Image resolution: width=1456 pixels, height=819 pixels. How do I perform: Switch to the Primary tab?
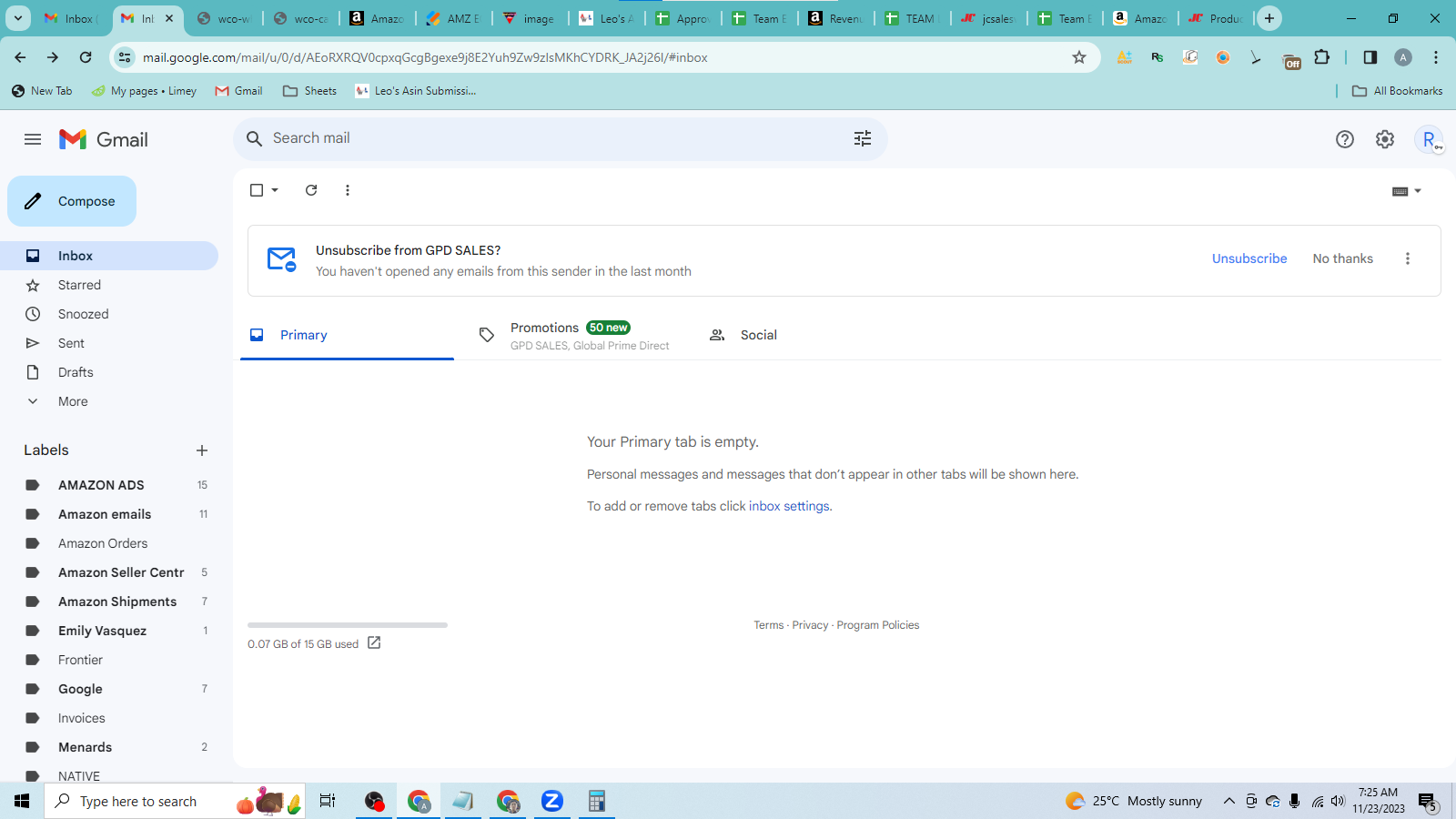(347, 335)
